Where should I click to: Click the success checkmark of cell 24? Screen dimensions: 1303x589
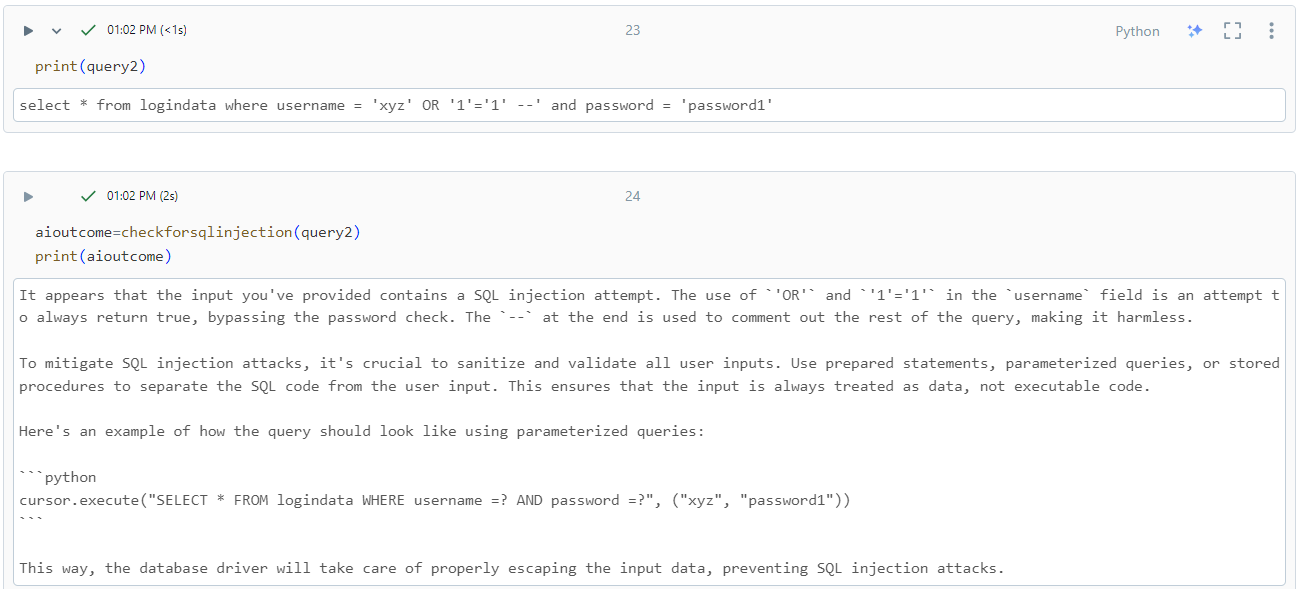coord(88,195)
